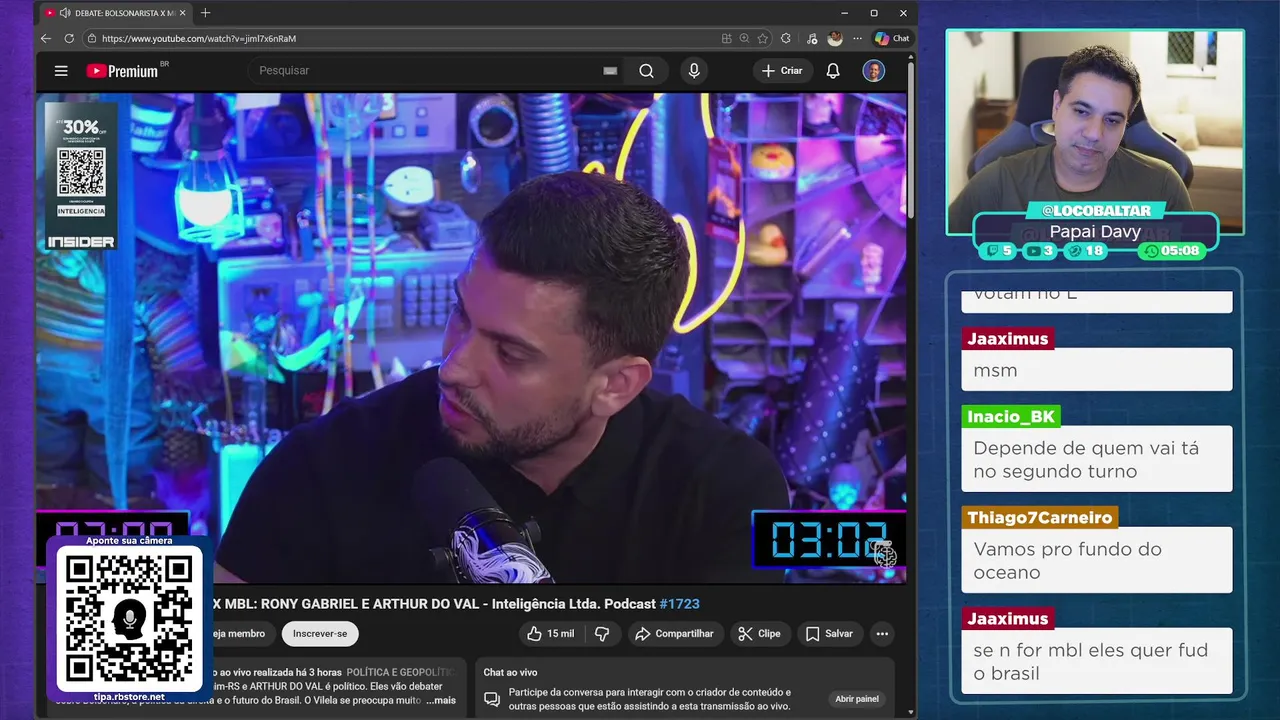Click chat username Inacio_BK

coord(1012,417)
